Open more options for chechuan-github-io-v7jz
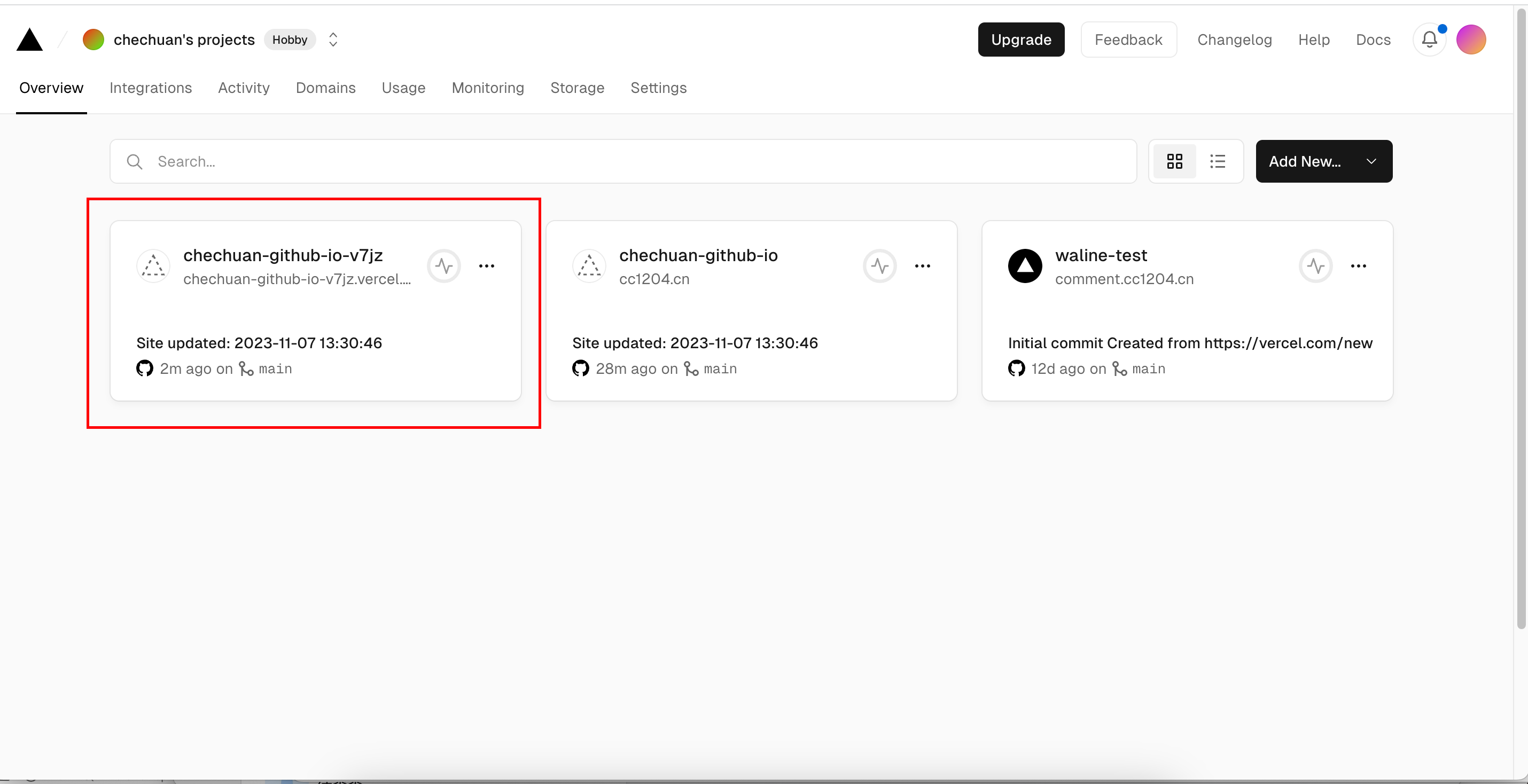 click(x=486, y=265)
